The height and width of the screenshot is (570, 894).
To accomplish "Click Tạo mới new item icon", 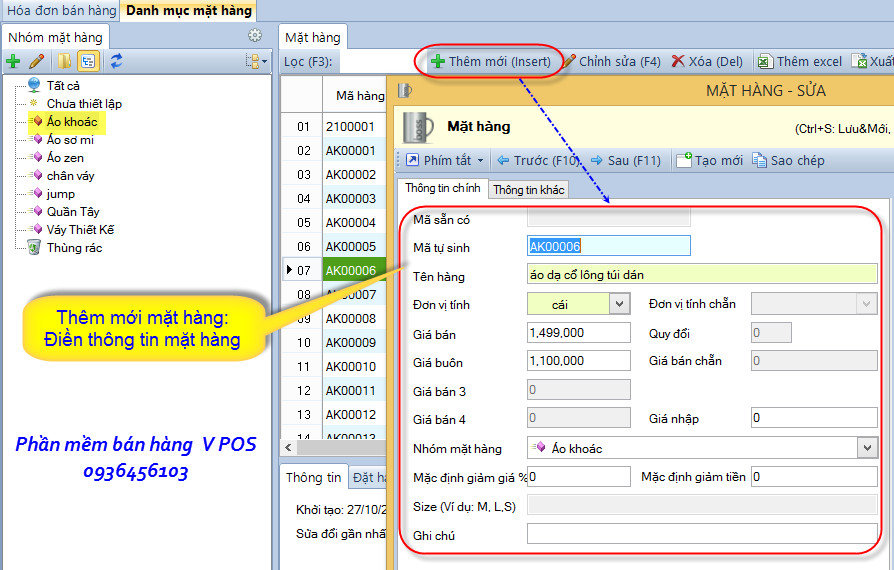I will pyautogui.click(x=684, y=160).
